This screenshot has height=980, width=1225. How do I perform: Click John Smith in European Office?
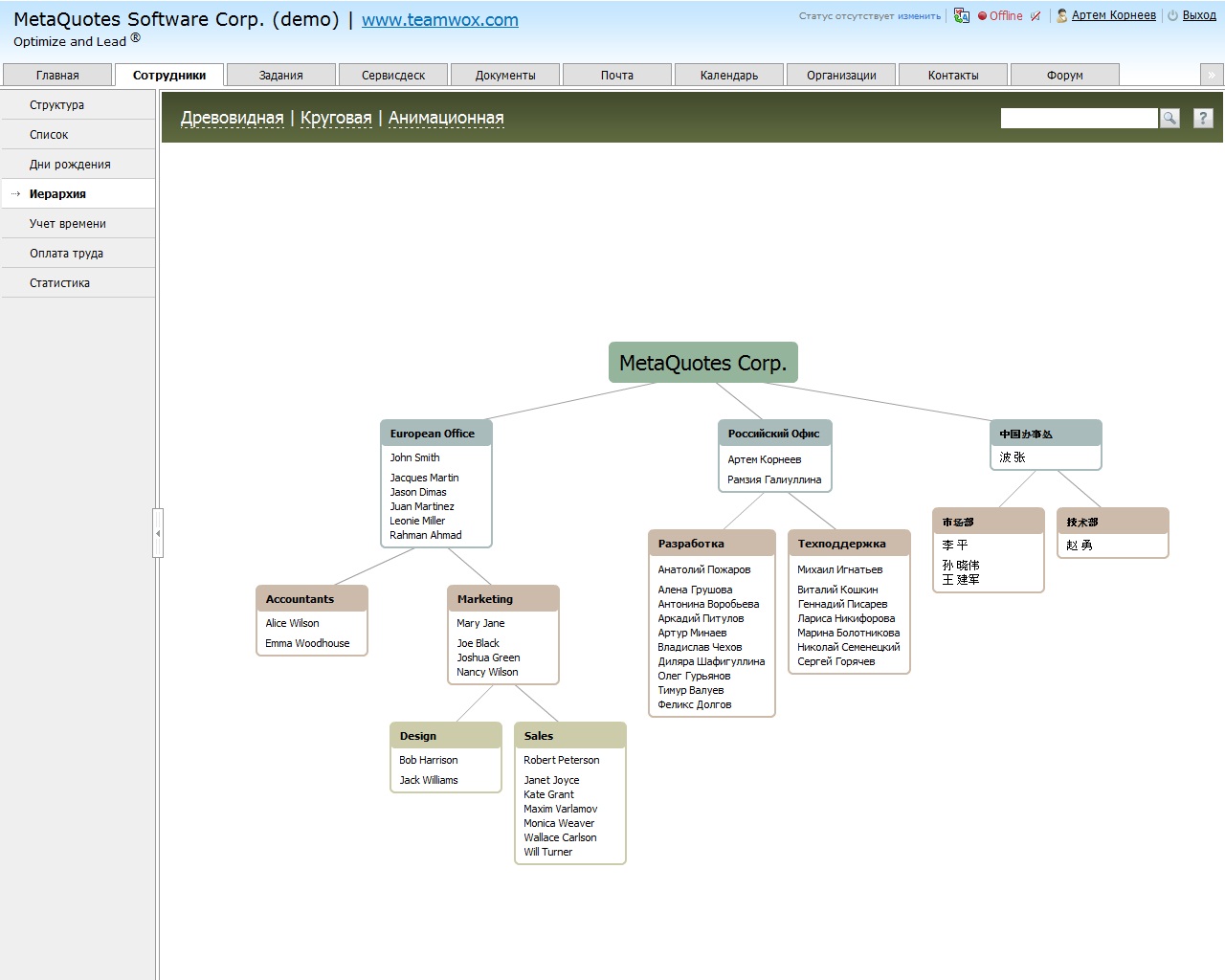pos(414,457)
